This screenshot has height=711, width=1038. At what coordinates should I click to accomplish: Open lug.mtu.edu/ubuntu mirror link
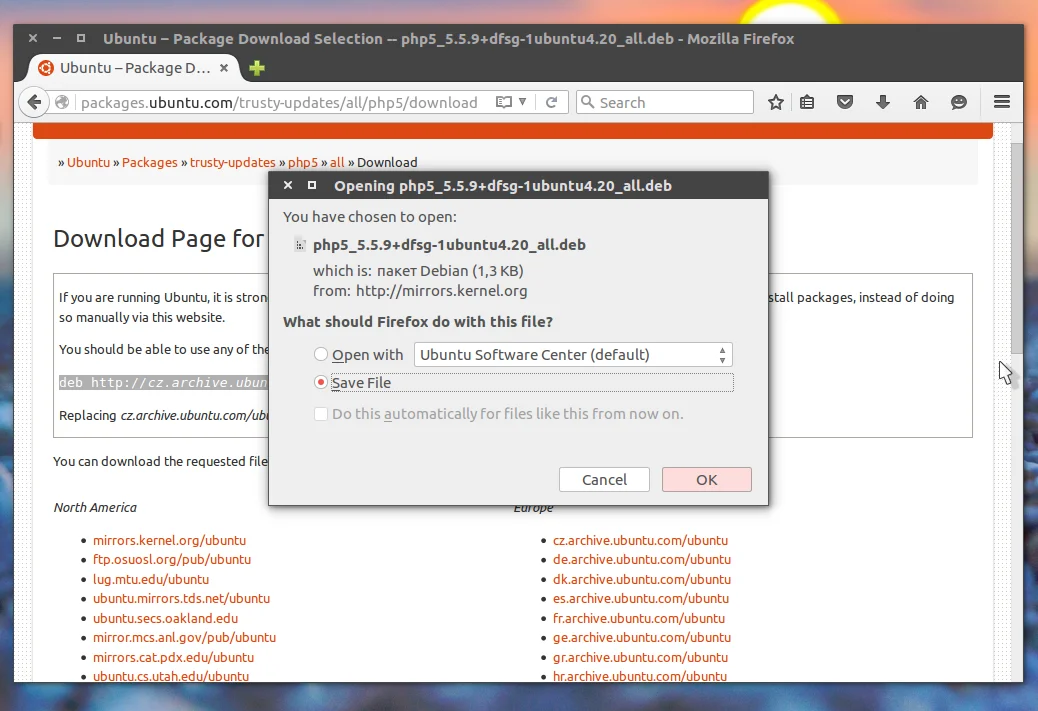pos(151,579)
